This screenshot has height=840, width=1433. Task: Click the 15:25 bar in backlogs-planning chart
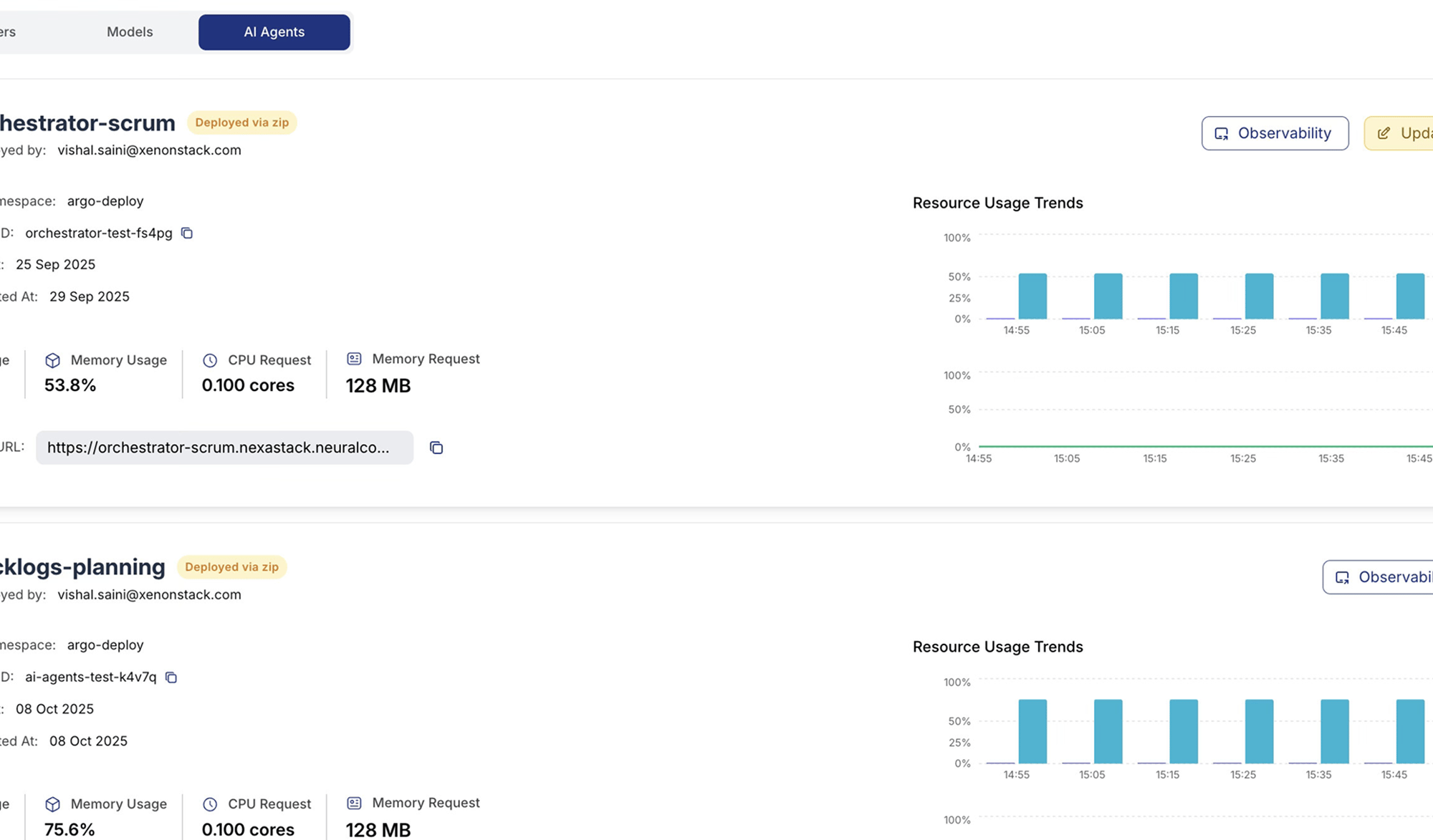(x=1259, y=731)
